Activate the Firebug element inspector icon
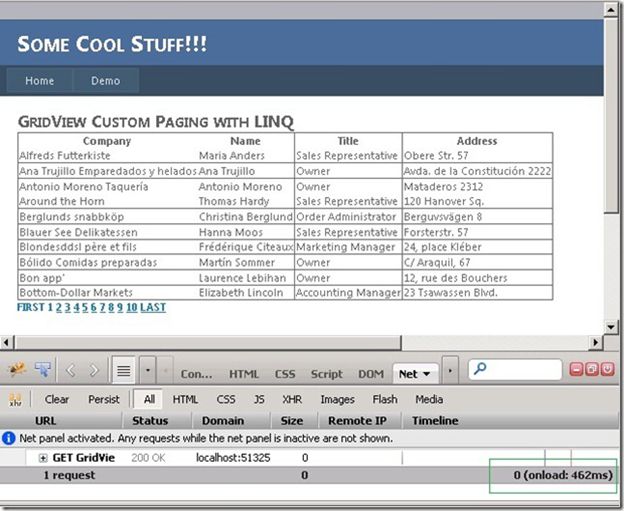Screen dimensions: 624x511 (43, 370)
